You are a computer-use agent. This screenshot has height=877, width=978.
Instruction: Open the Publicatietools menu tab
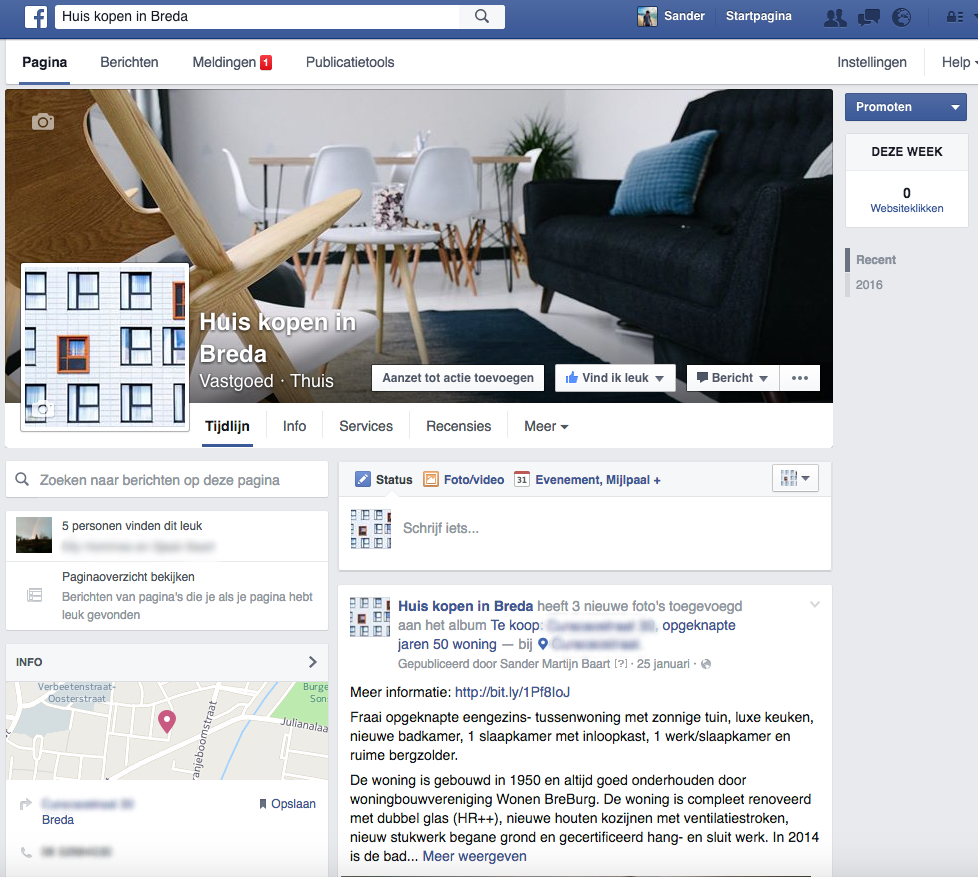coord(350,62)
